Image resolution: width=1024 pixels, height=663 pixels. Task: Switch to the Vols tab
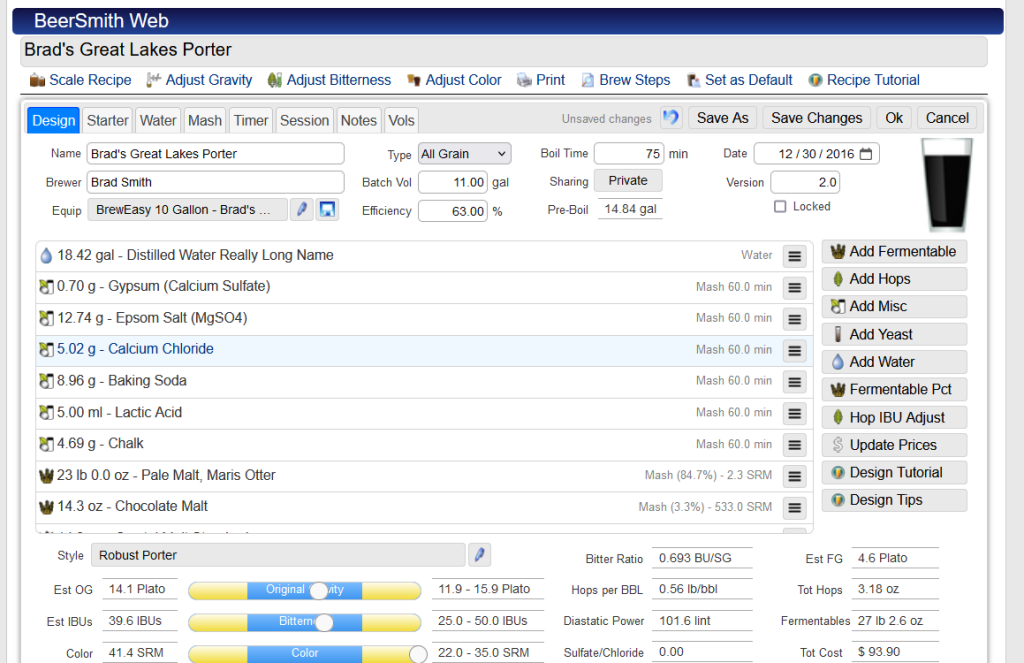pyautogui.click(x=401, y=120)
